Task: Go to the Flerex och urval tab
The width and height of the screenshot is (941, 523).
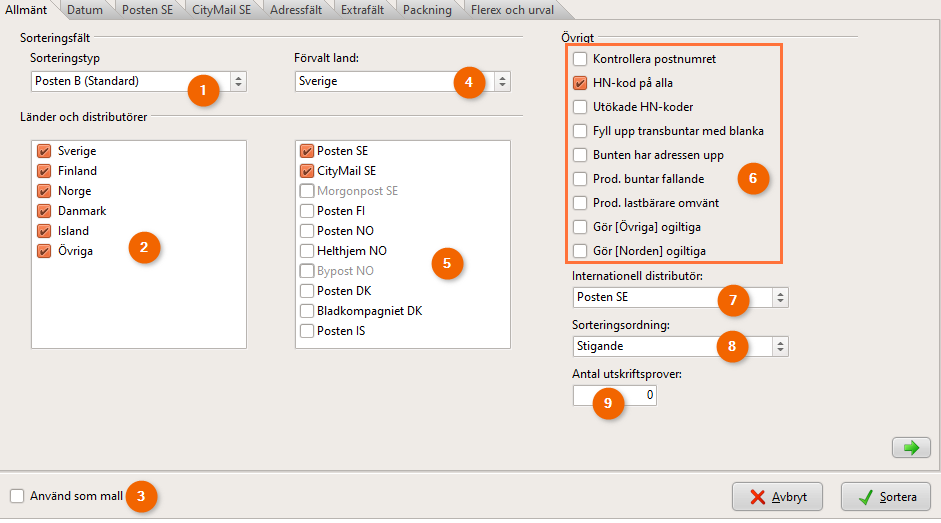Action: (x=512, y=10)
